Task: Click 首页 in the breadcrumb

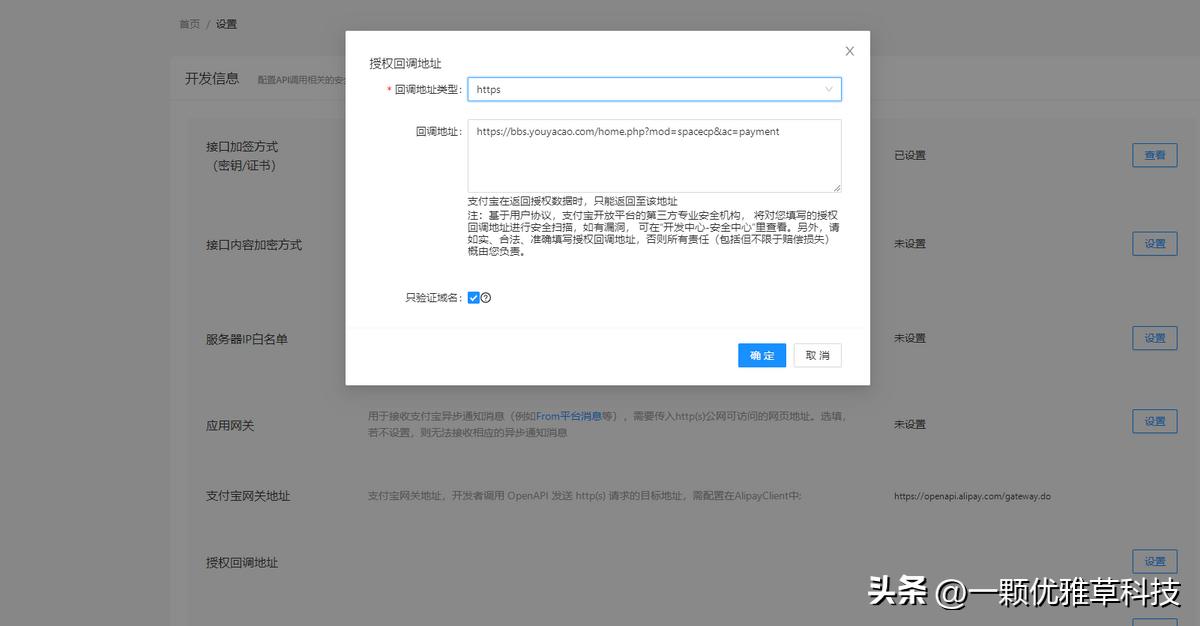Action: (189, 23)
